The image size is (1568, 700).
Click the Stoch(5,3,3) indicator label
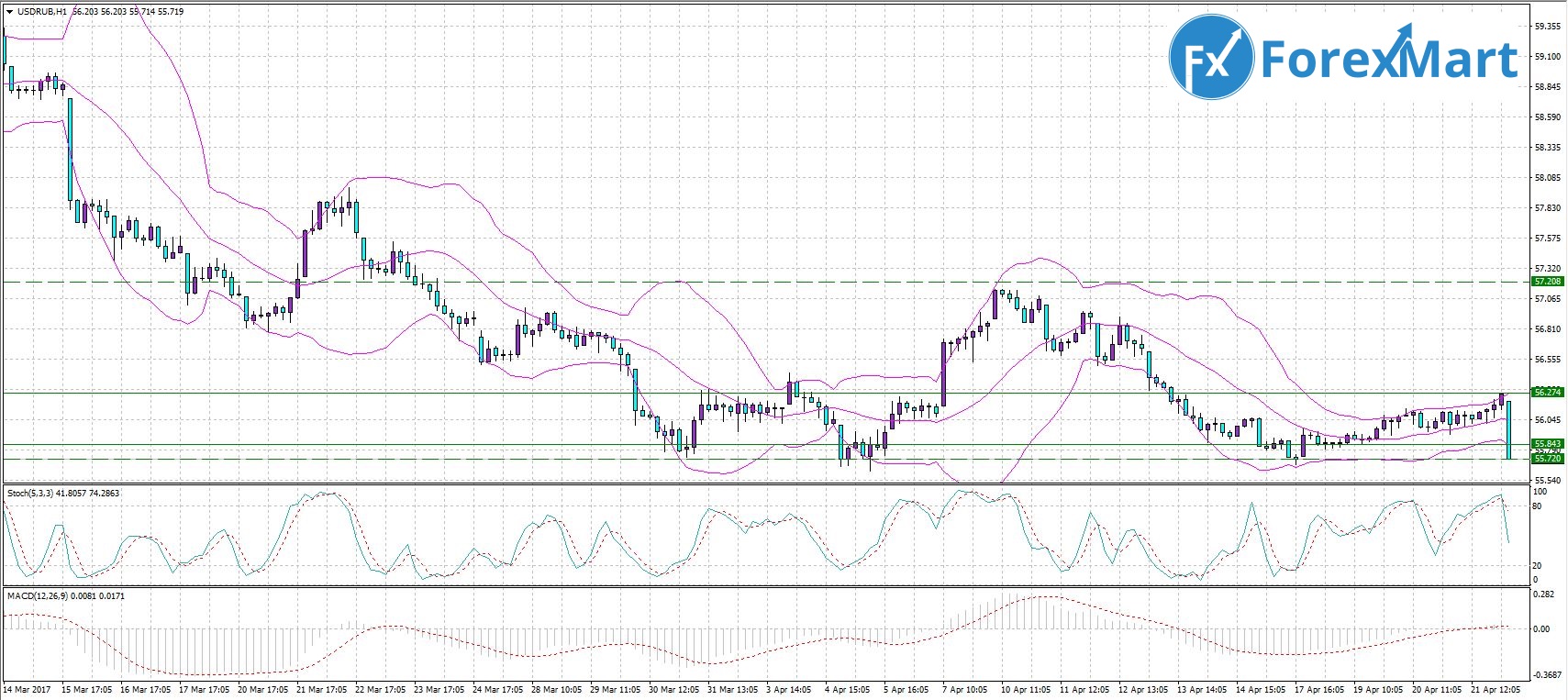pos(31,494)
